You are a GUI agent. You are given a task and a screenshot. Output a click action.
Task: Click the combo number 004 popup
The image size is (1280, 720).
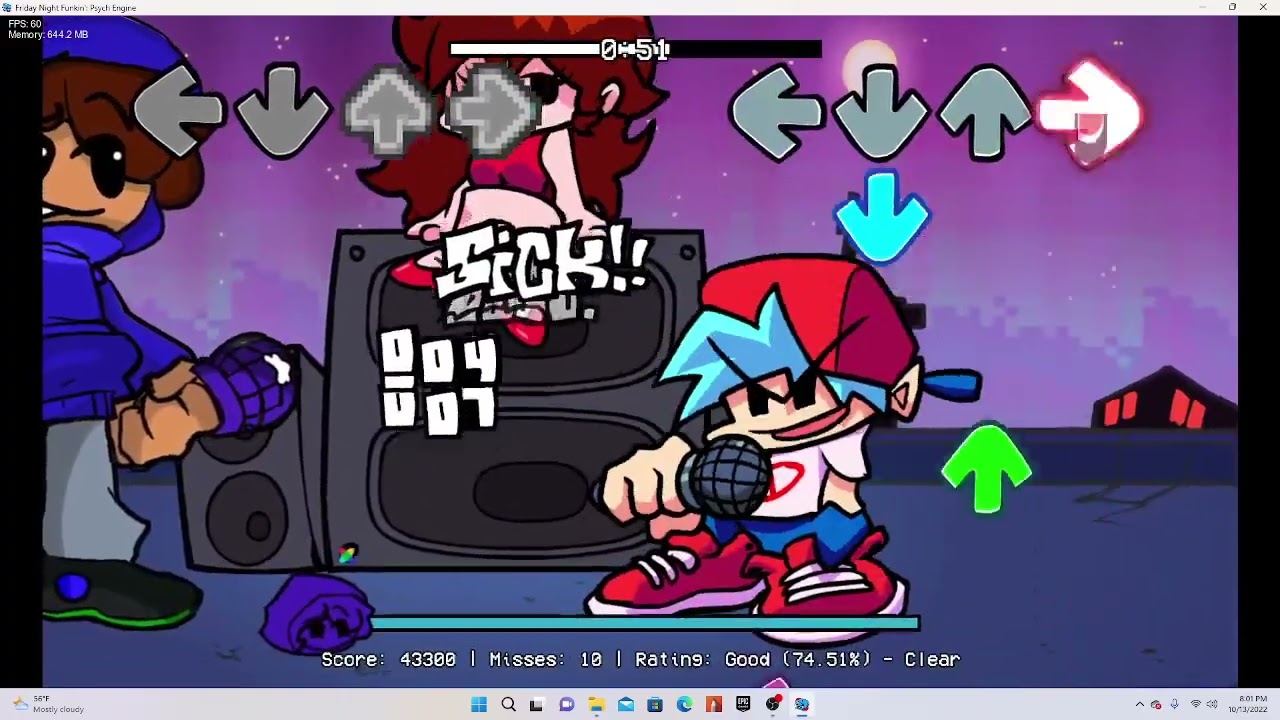pyautogui.click(x=439, y=358)
